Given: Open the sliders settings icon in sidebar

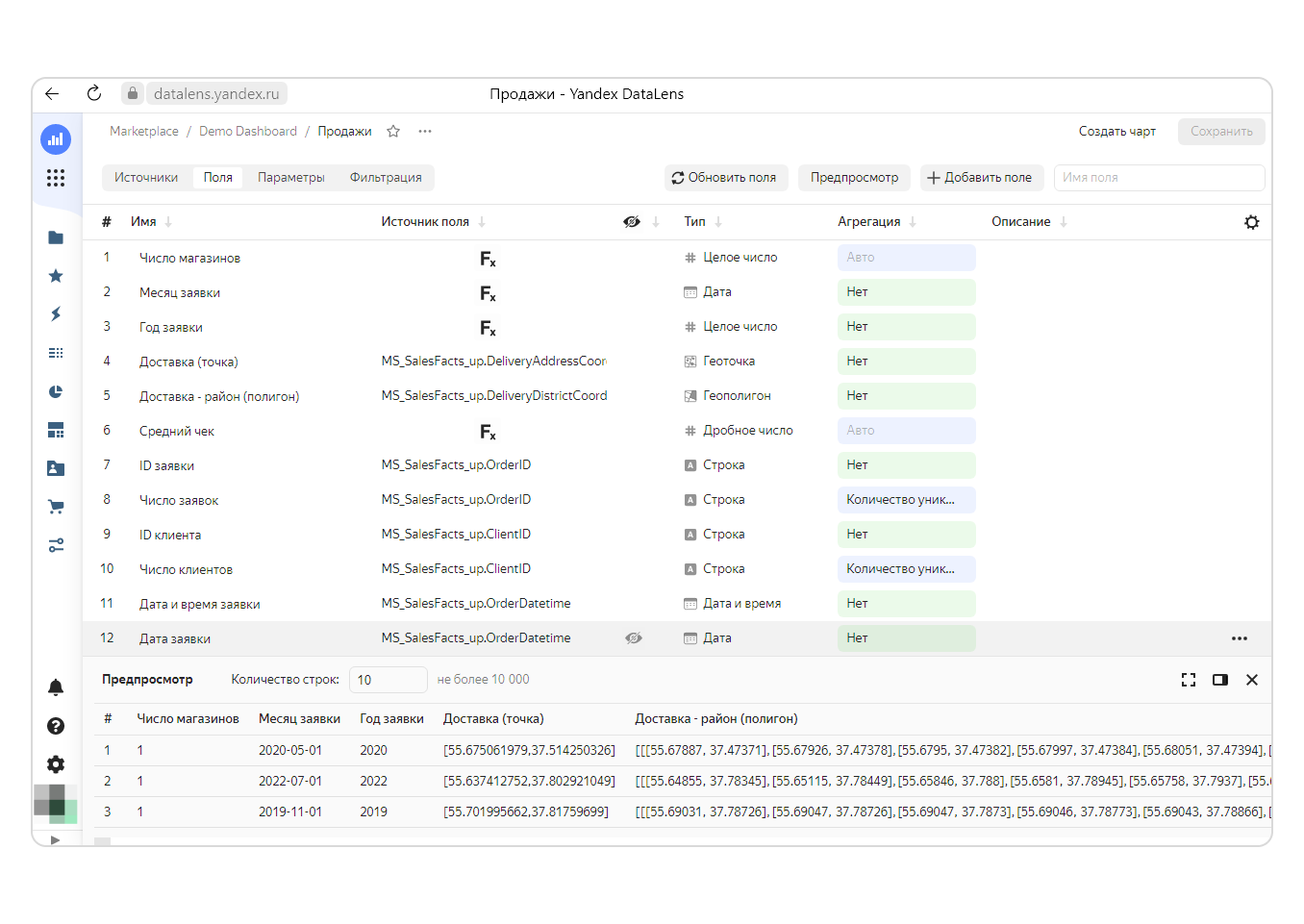Looking at the screenshot, I should point(56,545).
